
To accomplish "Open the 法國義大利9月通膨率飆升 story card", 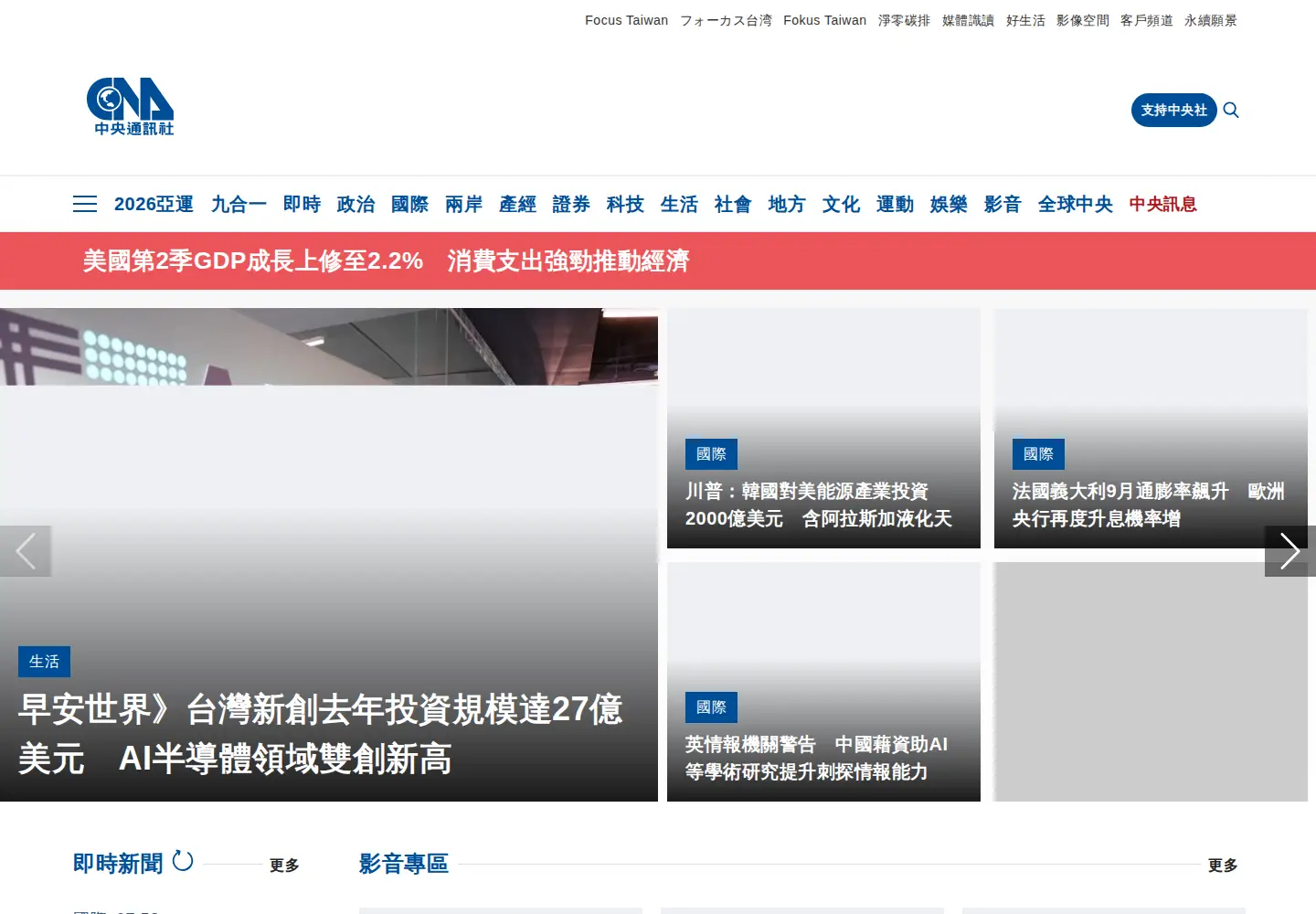I will click(1151, 429).
